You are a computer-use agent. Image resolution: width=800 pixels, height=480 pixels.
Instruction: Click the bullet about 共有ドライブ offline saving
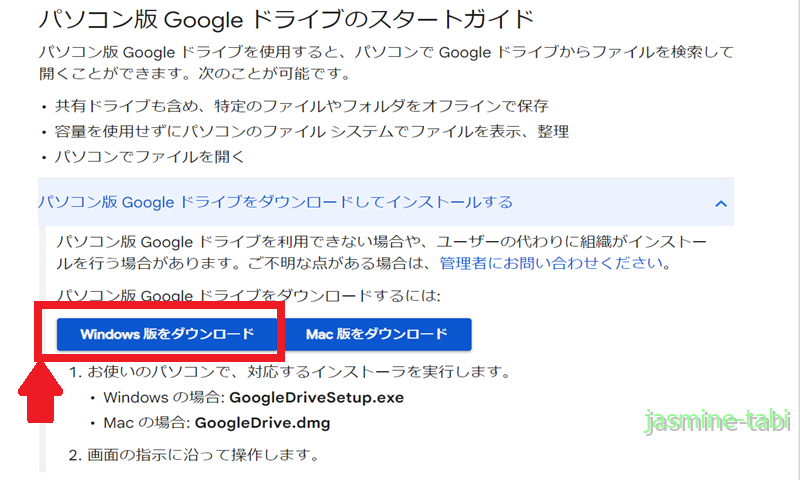pyautogui.click(x=301, y=106)
